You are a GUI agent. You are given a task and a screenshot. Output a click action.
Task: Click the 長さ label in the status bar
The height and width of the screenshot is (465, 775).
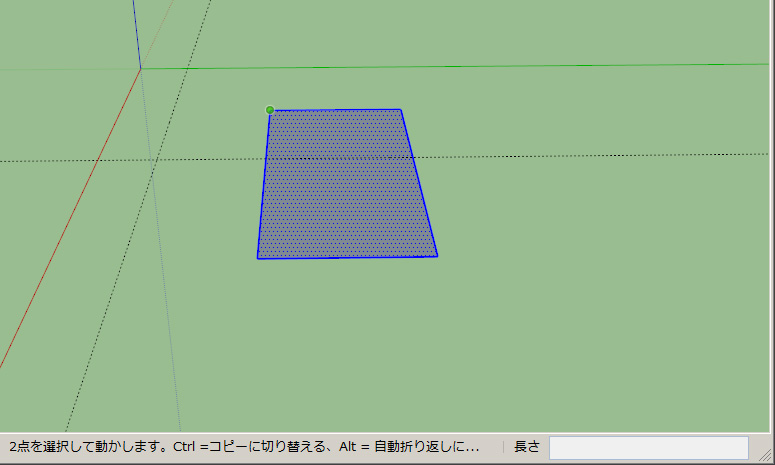(x=527, y=447)
